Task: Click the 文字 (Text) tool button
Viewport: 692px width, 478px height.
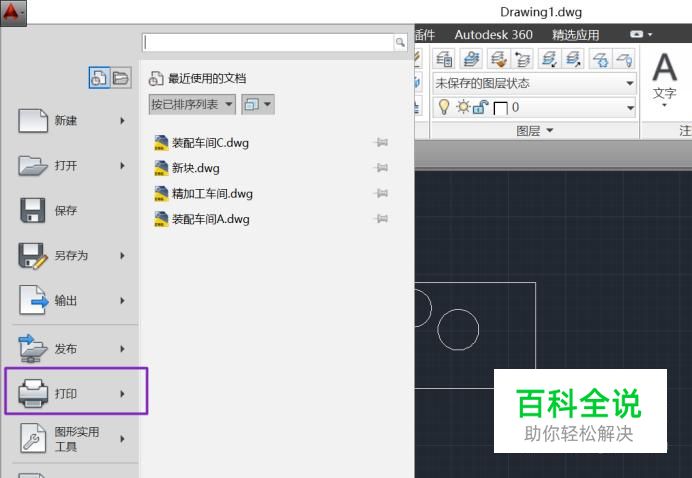Action: coord(664,79)
